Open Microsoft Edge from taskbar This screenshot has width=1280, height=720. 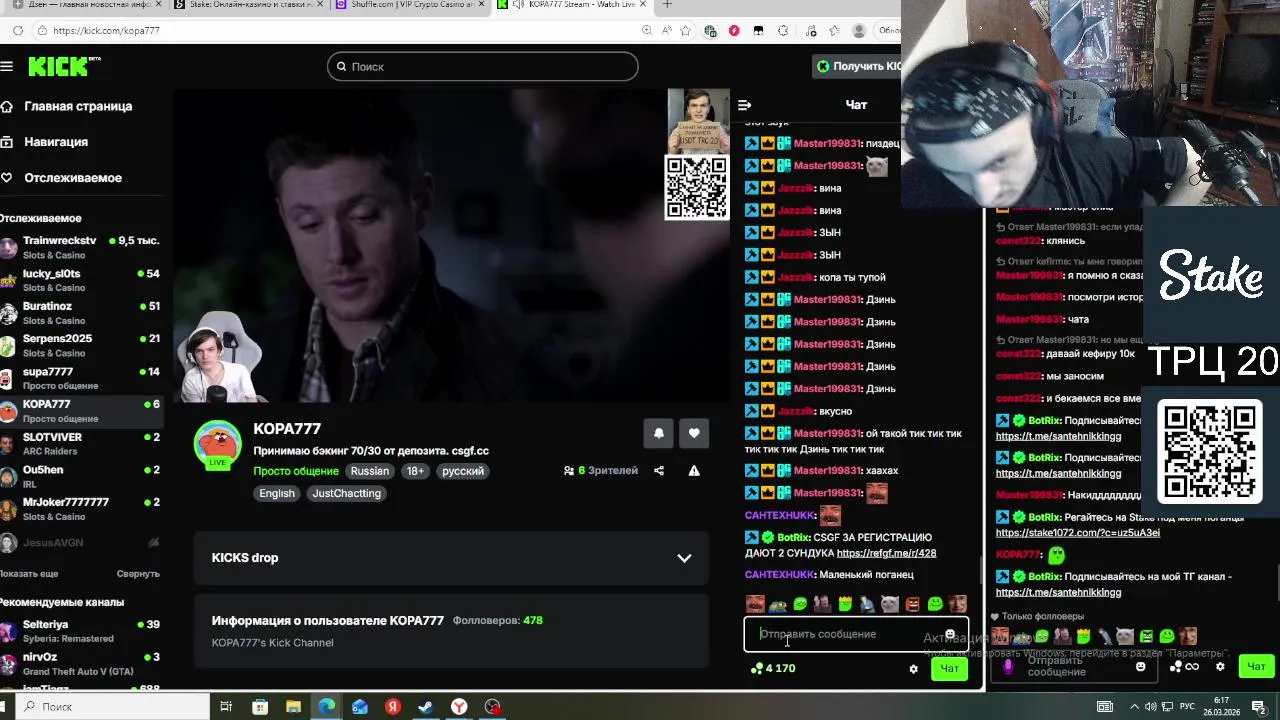(326, 706)
